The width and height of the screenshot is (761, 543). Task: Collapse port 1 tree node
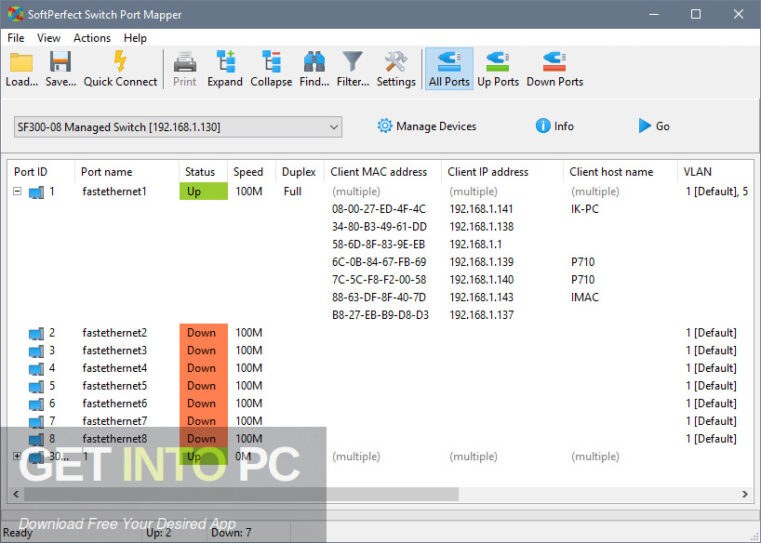(17, 191)
